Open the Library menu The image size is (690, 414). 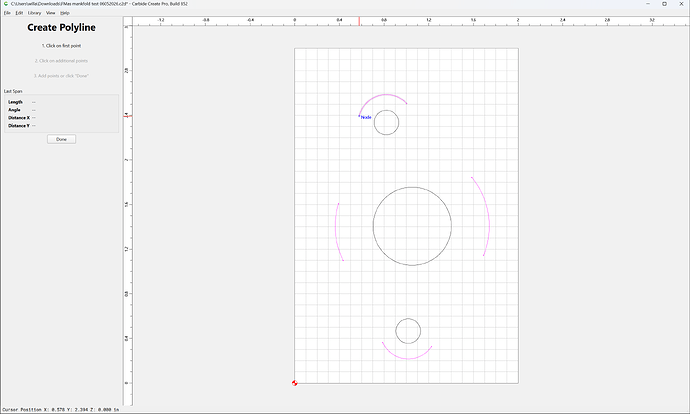(34, 13)
